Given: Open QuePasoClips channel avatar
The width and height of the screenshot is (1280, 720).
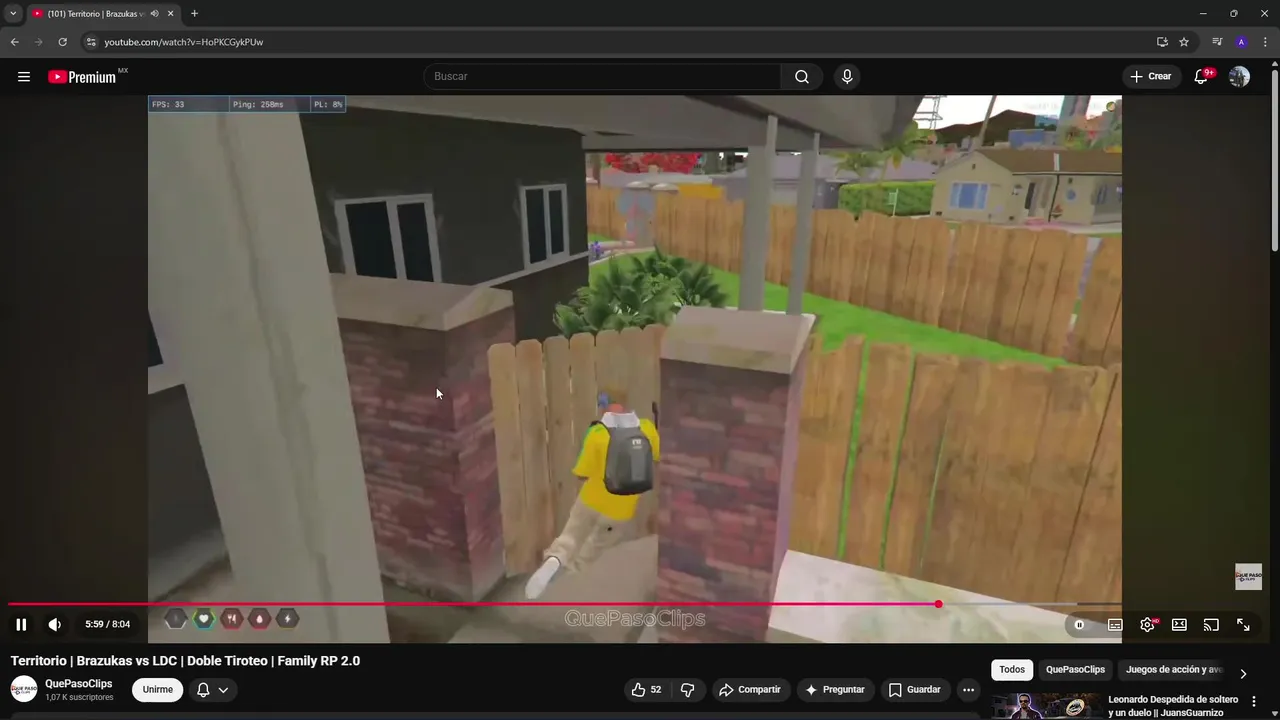Looking at the screenshot, I should pyautogui.click(x=24, y=689).
